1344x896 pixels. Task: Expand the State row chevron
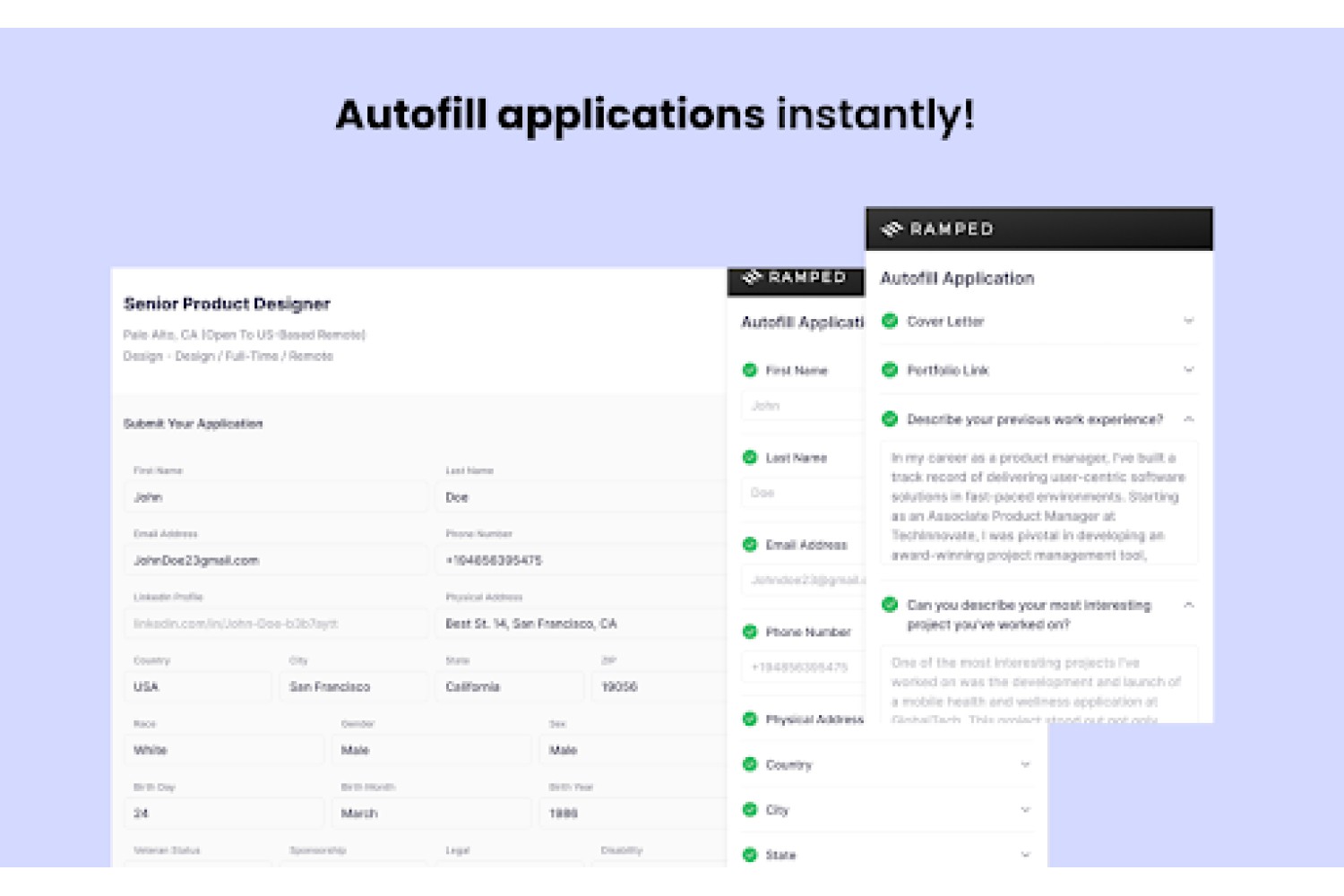click(1026, 855)
